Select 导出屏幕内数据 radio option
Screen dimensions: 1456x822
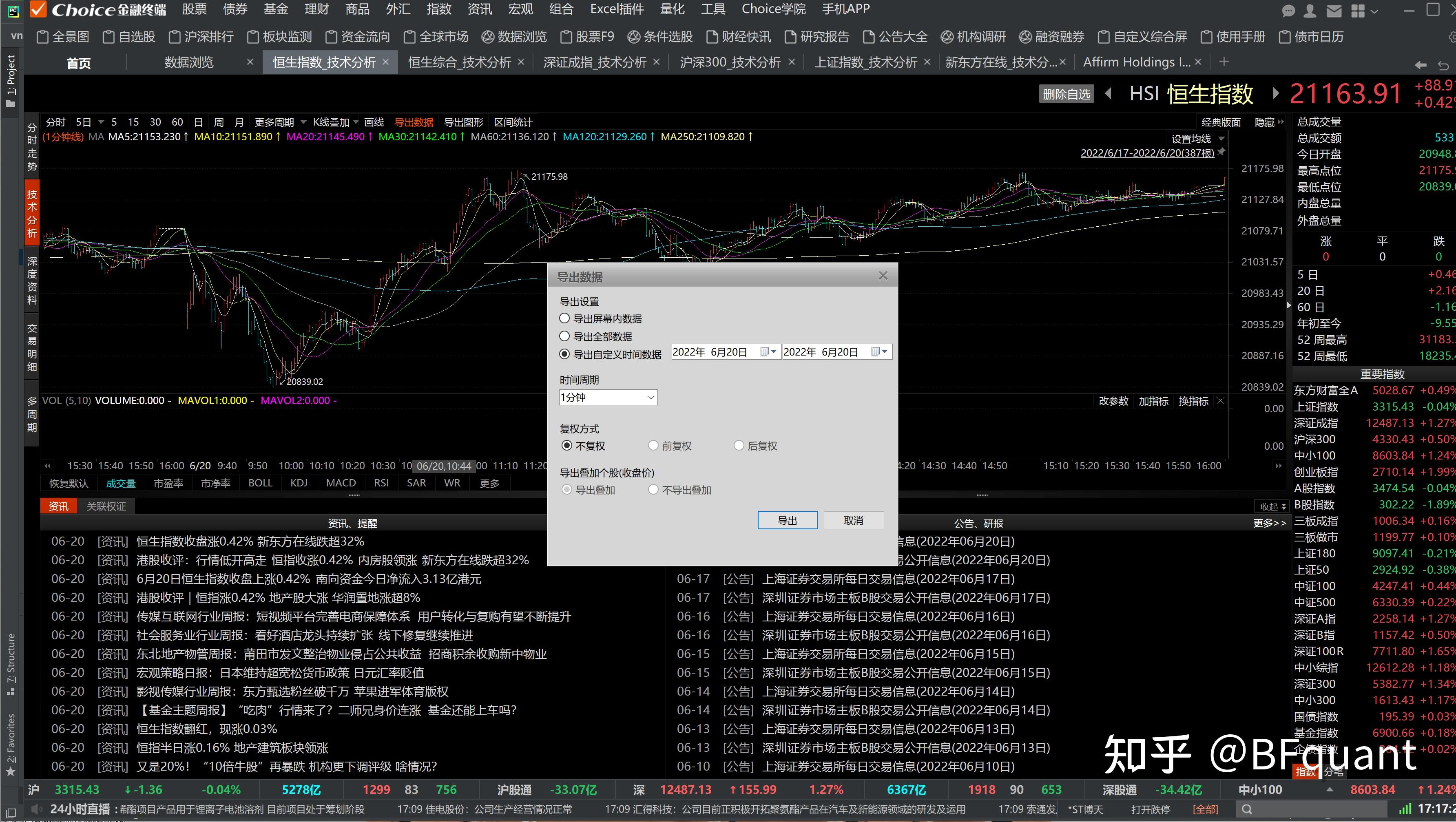(600, 318)
